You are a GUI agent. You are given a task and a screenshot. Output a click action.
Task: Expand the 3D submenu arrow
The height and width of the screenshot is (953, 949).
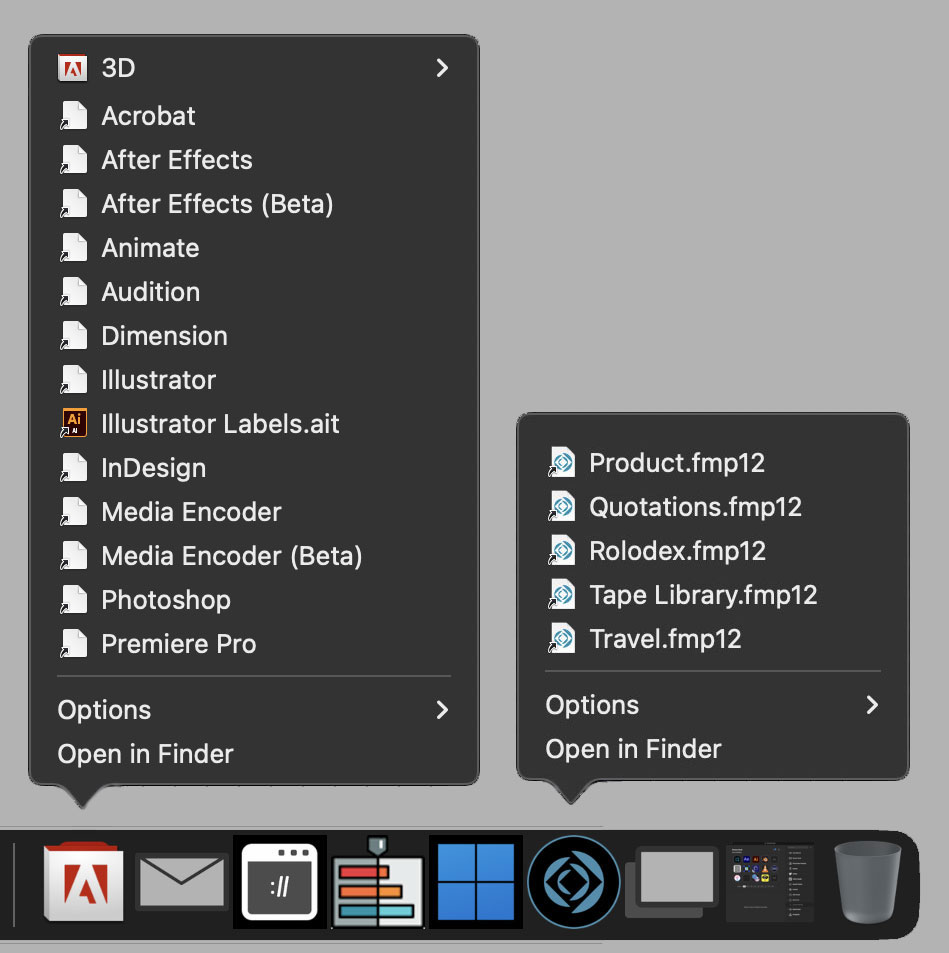point(442,68)
